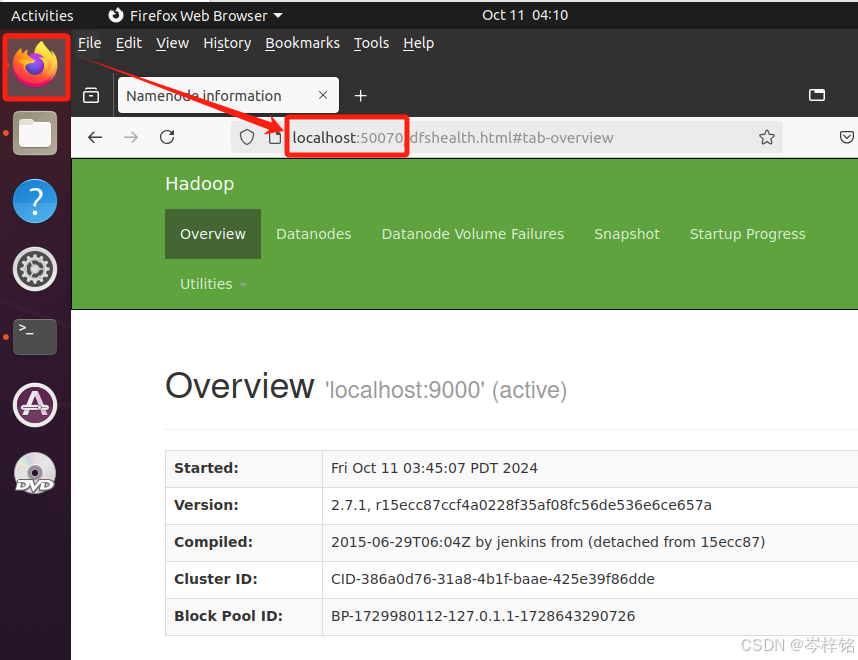Screen dimensions: 858x660
Task: Bookmark this page with the star icon
Action: pyautogui.click(x=767, y=137)
